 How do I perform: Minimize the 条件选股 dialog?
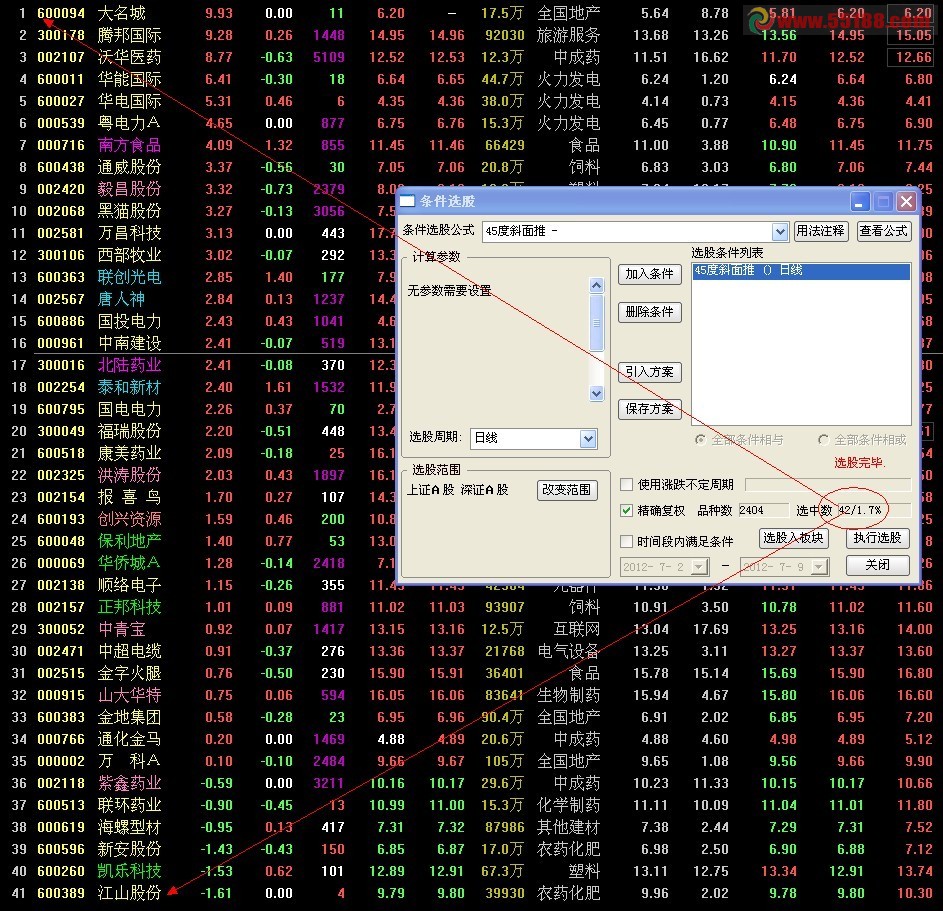860,201
